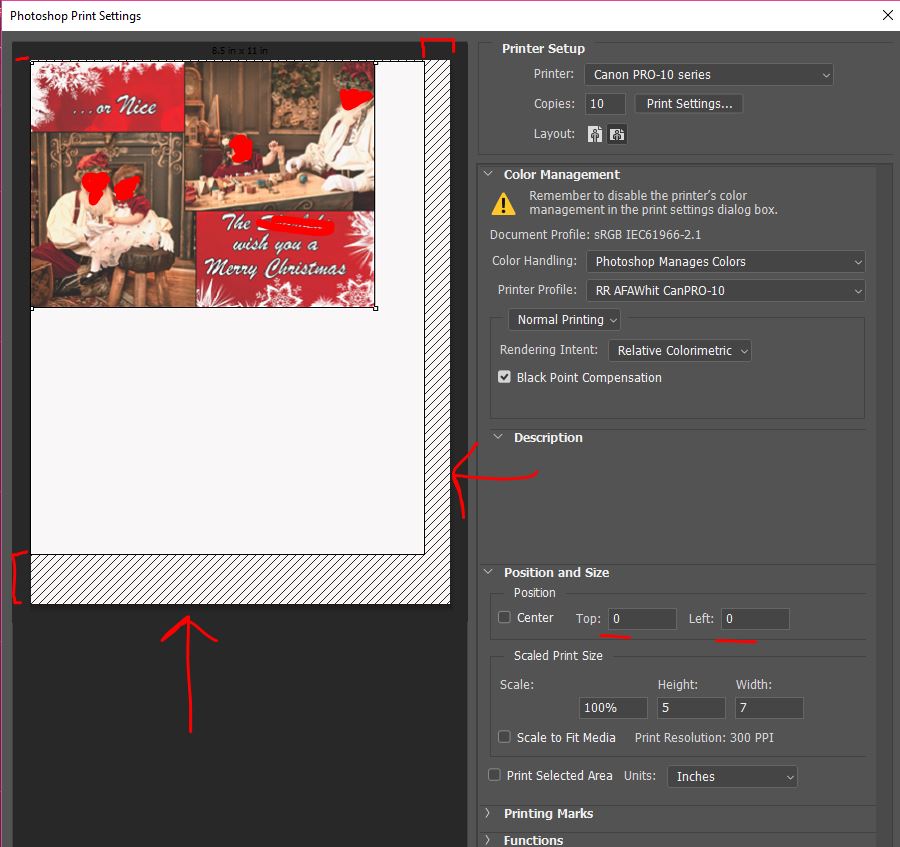Screen dimensions: 900x847
Task: Click the color management warning icon
Action: pyautogui.click(x=503, y=204)
